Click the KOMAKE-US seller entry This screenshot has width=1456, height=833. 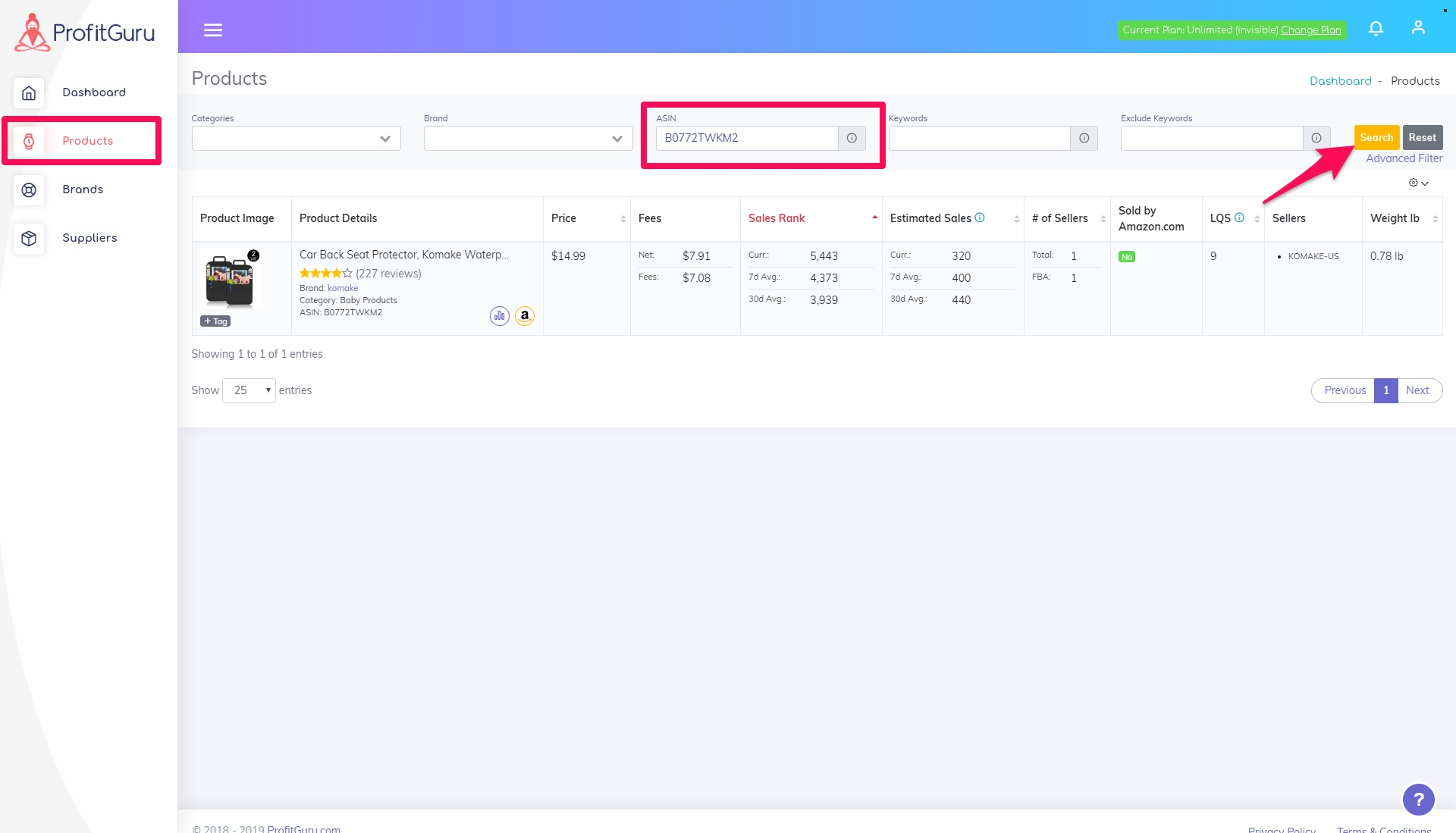pos(1313,256)
